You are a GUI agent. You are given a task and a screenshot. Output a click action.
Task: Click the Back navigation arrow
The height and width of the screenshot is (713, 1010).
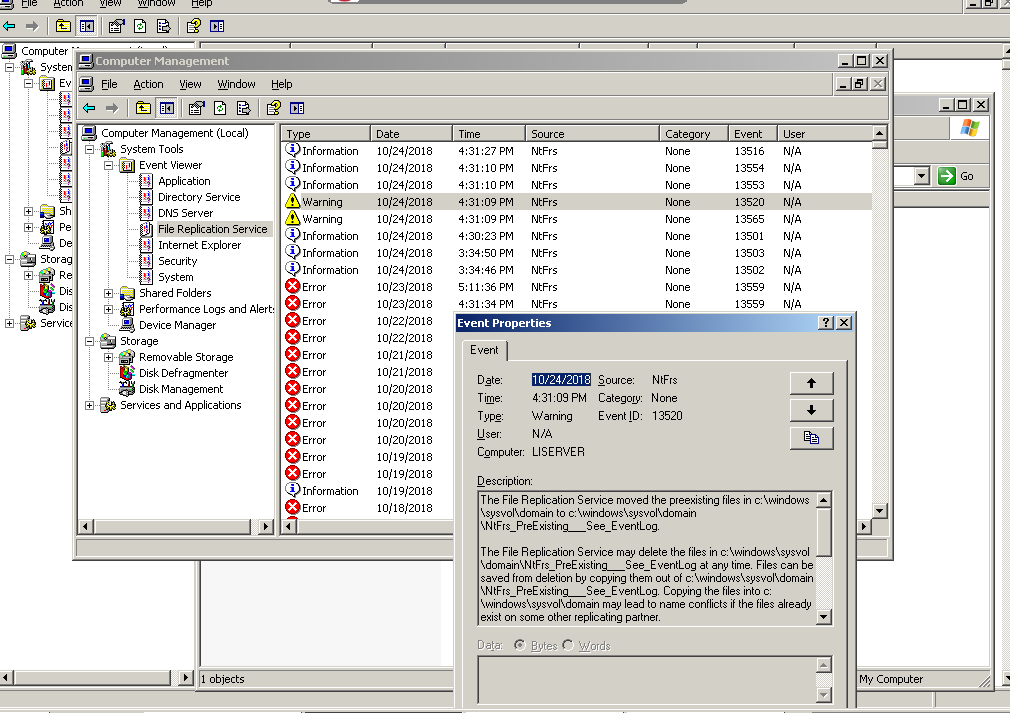89,108
